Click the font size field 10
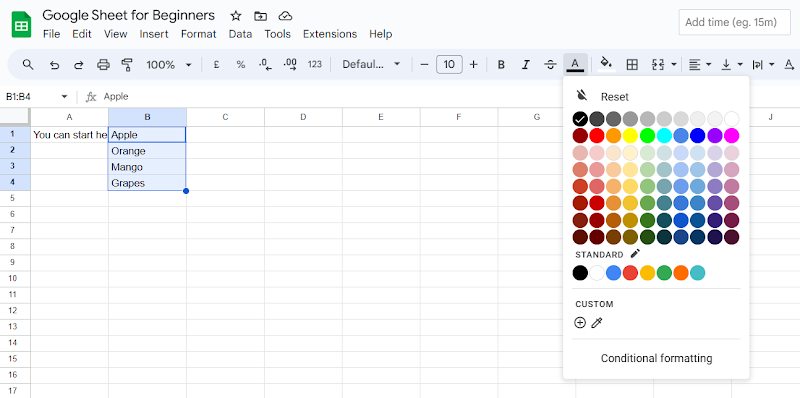The image size is (800, 398). [x=449, y=65]
